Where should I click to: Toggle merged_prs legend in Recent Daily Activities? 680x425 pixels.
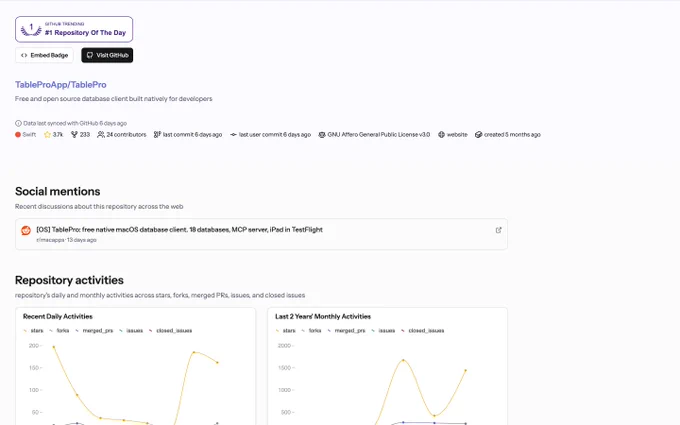tap(94, 330)
